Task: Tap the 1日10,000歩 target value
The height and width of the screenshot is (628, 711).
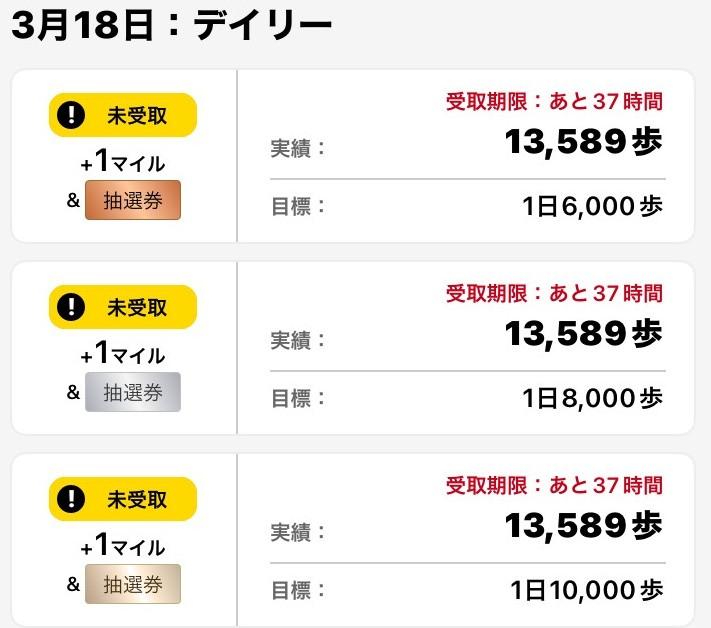Action: (x=584, y=590)
